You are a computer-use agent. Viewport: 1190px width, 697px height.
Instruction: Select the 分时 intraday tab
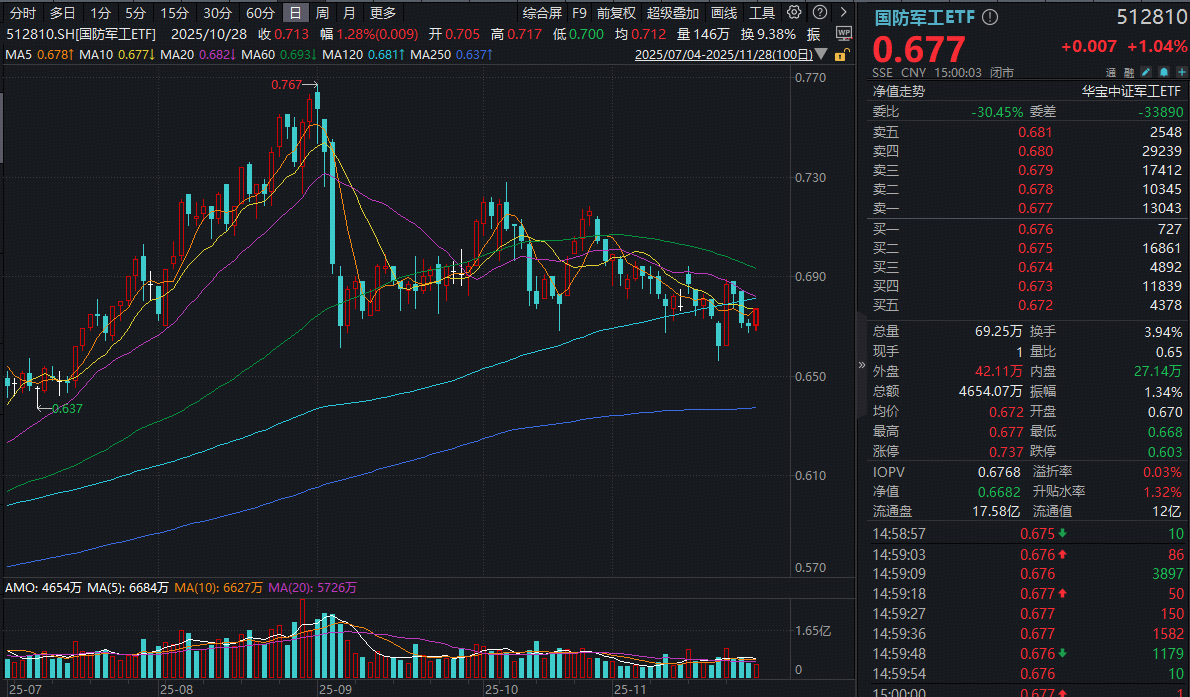22,13
